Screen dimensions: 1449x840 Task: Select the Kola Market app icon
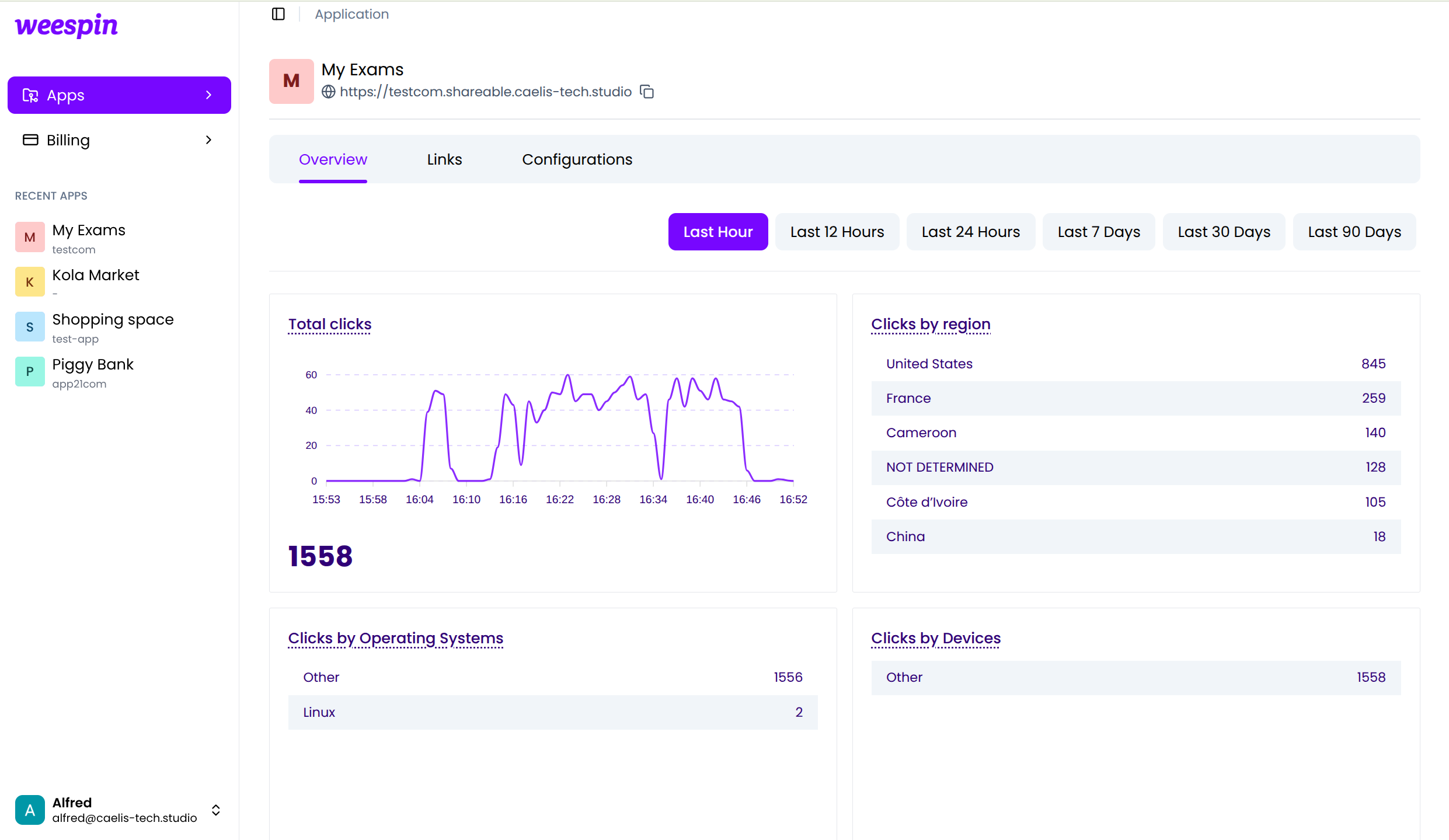[29, 281]
